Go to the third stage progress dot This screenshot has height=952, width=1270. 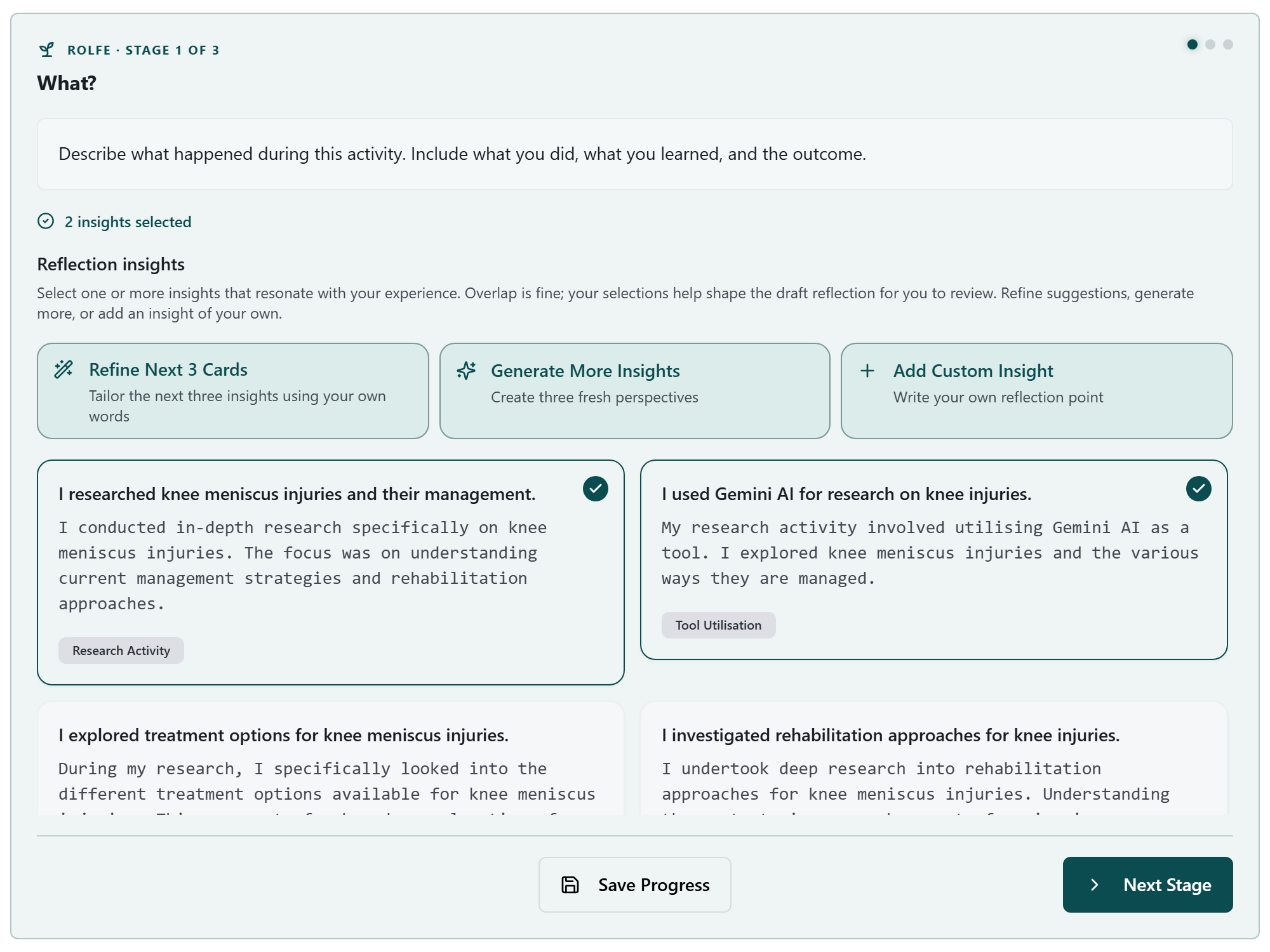coord(1228,44)
